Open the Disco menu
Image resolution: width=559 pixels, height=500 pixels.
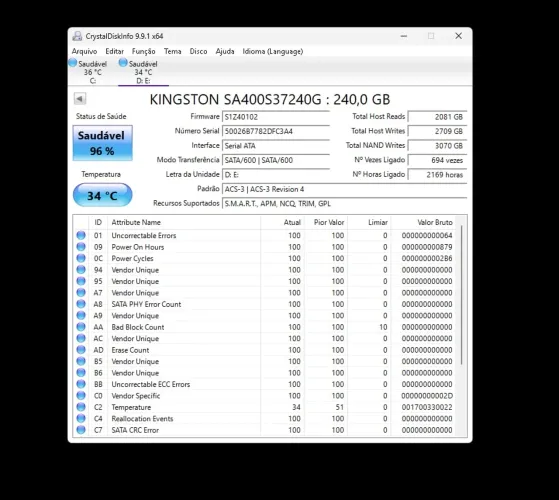(198, 51)
